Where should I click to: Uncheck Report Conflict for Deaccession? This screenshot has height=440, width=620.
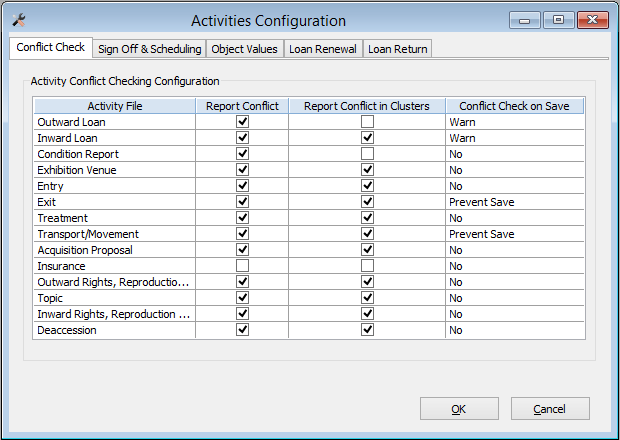point(242,330)
